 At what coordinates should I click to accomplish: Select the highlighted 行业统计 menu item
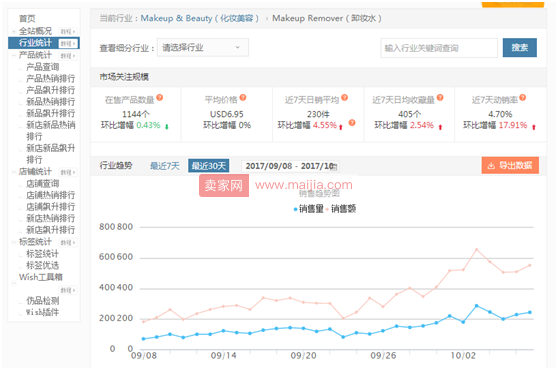click(35, 43)
